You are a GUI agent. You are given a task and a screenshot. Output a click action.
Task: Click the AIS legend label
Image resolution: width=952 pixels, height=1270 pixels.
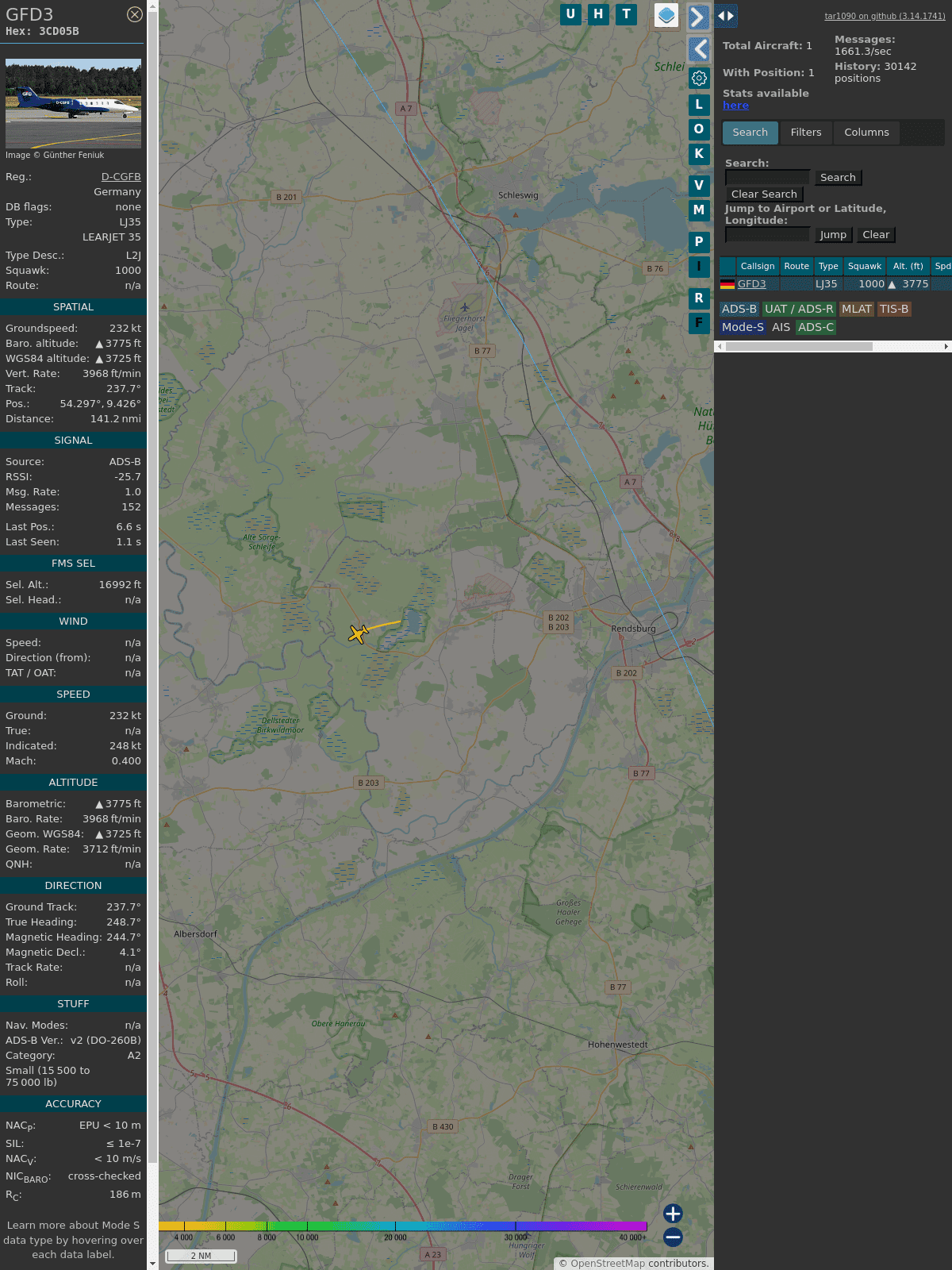click(x=781, y=328)
